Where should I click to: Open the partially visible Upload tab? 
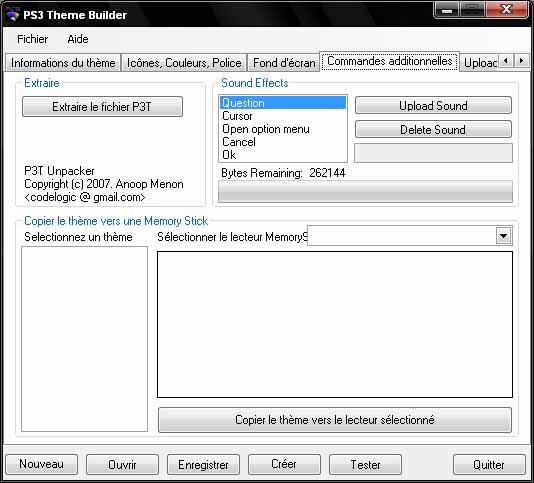480,63
